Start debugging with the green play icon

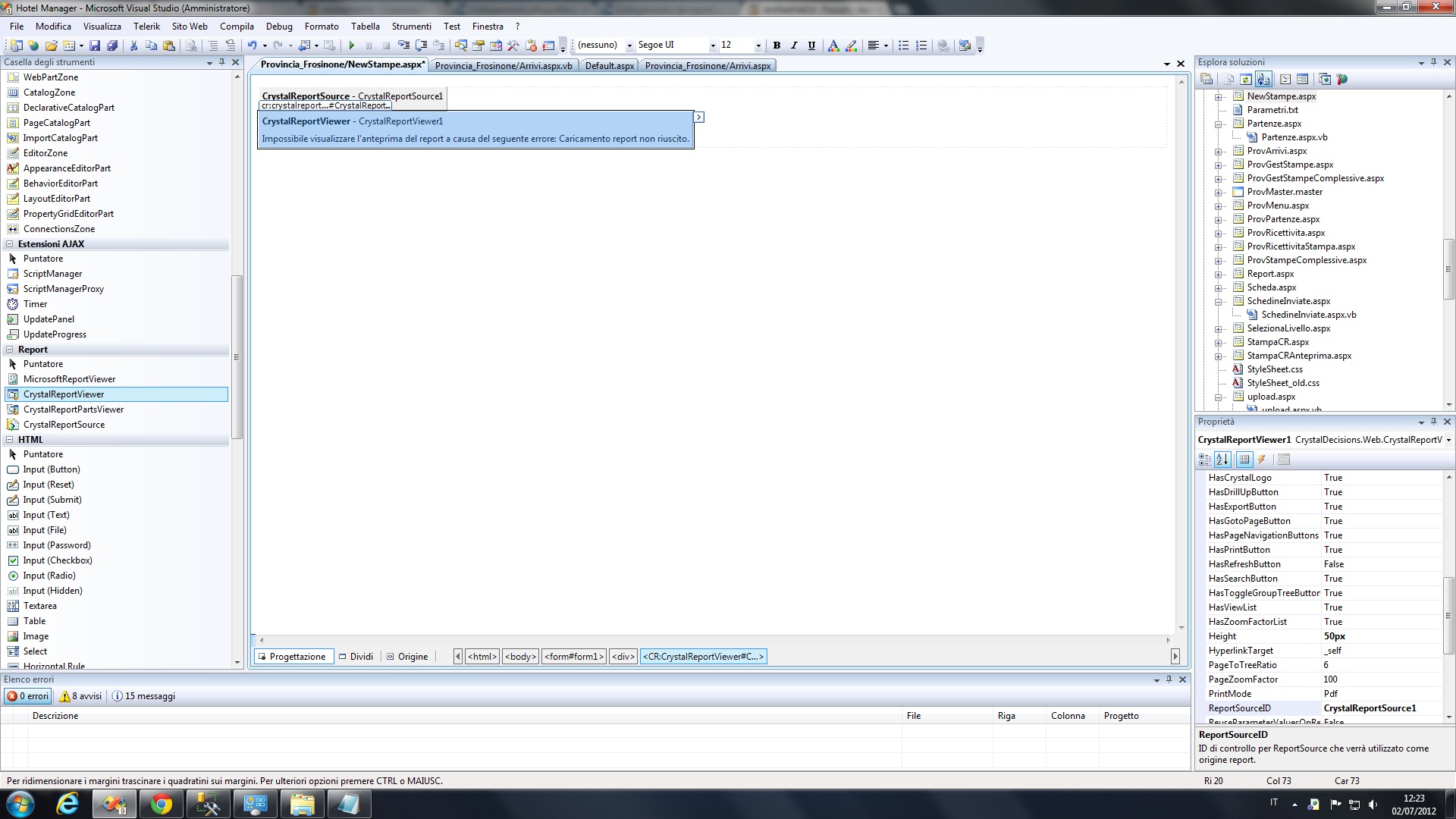pyautogui.click(x=351, y=45)
